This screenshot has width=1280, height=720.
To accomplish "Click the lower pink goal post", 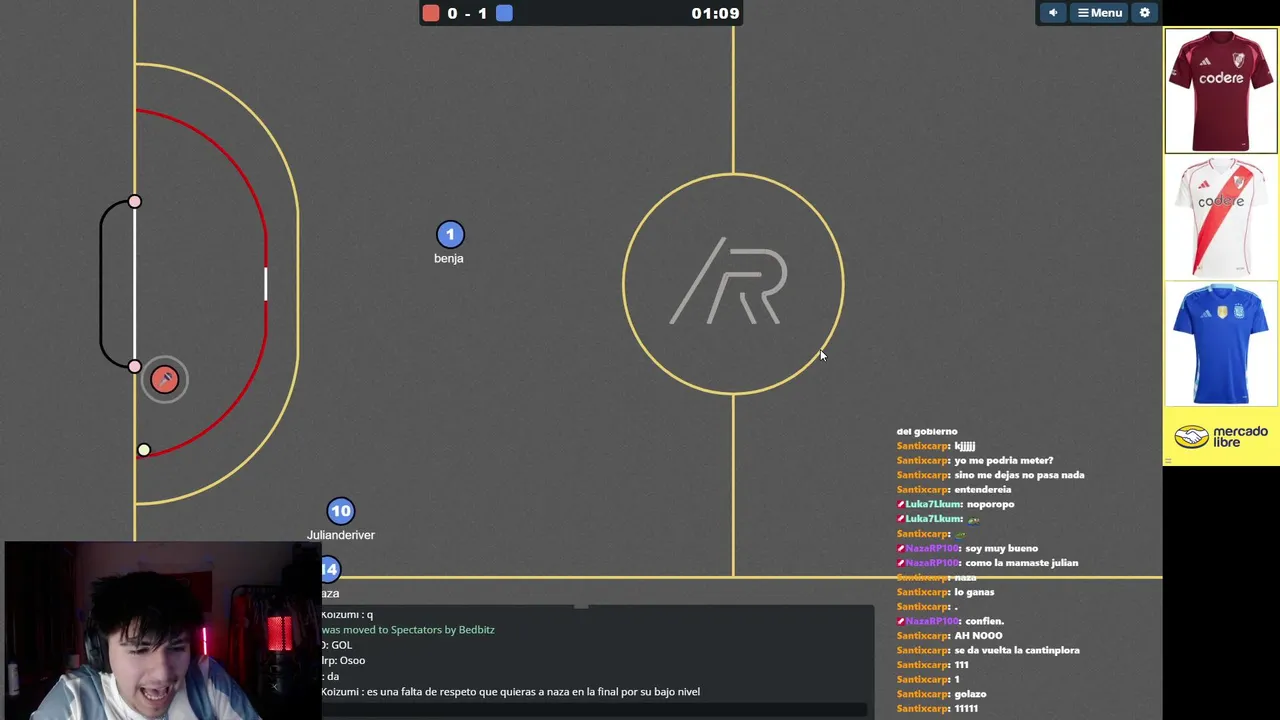I will coord(135,367).
